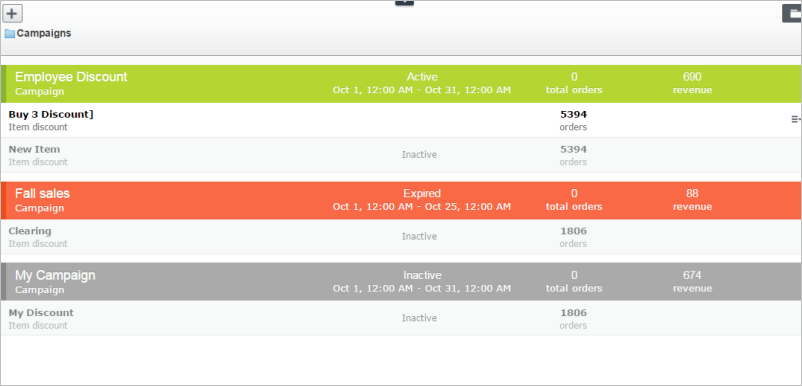Click the Expired status of Fall sales
The image size is (802, 386).
click(x=422, y=193)
